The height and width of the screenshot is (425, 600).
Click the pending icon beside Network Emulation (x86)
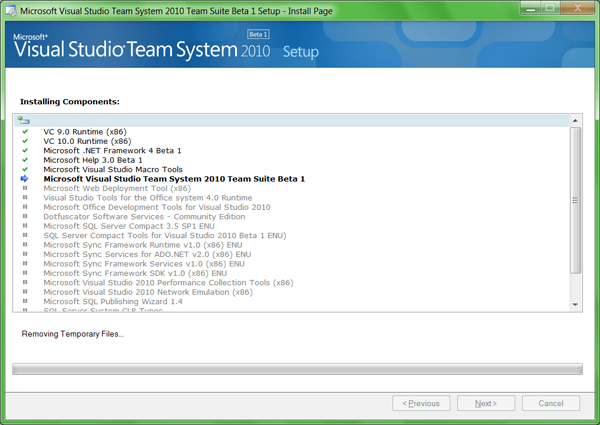pos(25,292)
